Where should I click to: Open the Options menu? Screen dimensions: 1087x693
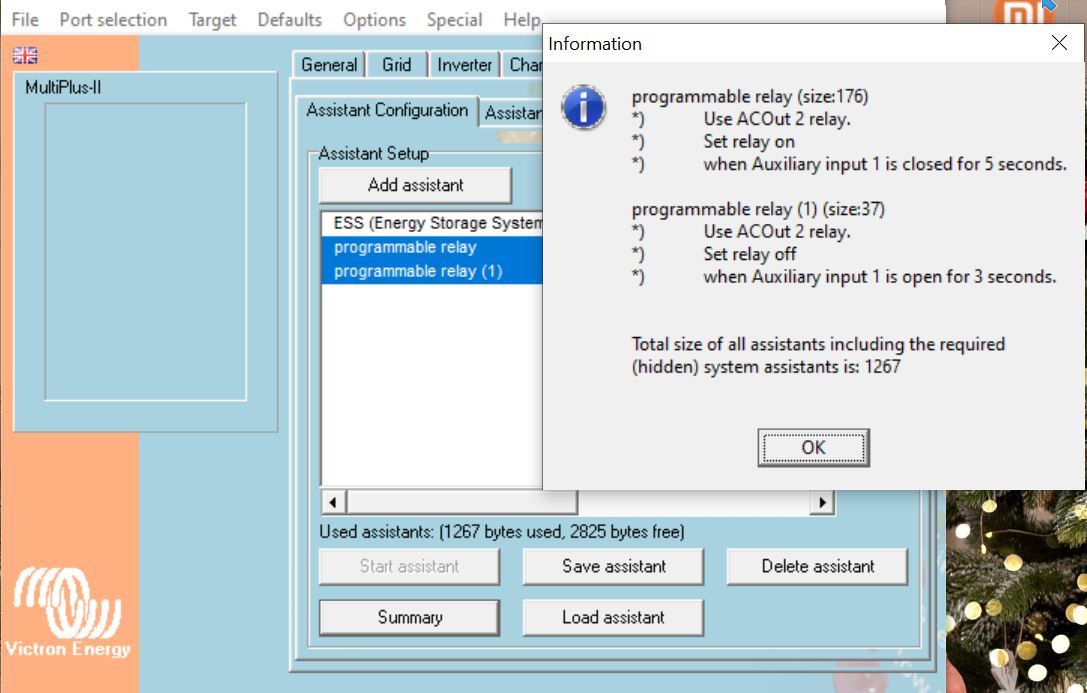click(374, 19)
